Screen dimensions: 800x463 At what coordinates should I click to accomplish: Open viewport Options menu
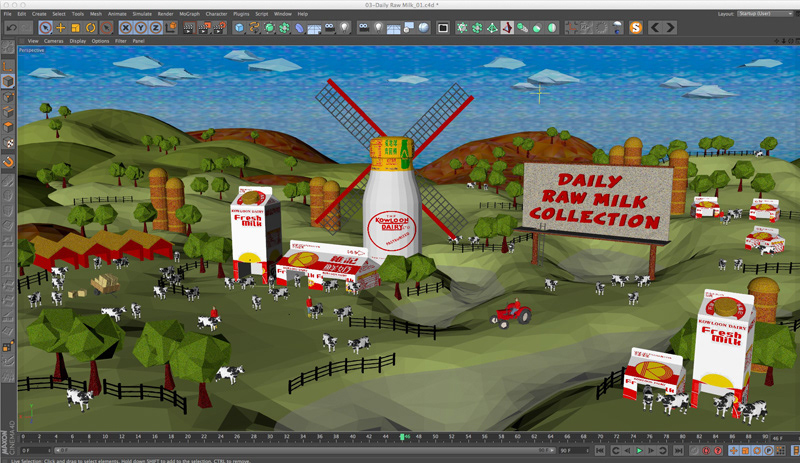point(101,41)
